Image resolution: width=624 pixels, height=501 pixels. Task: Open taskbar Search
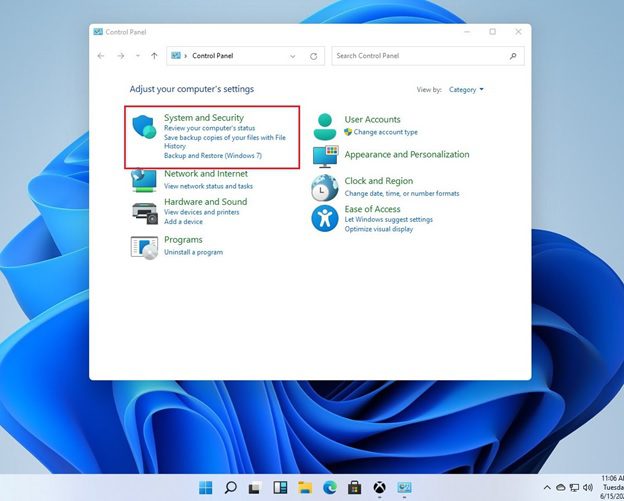pos(230,487)
